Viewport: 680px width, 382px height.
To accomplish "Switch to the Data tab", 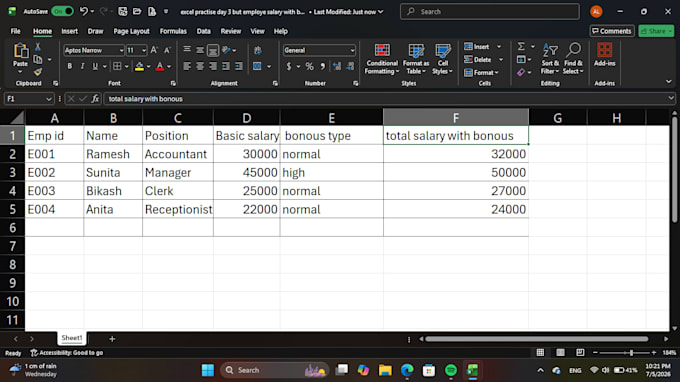I will click(x=203, y=31).
